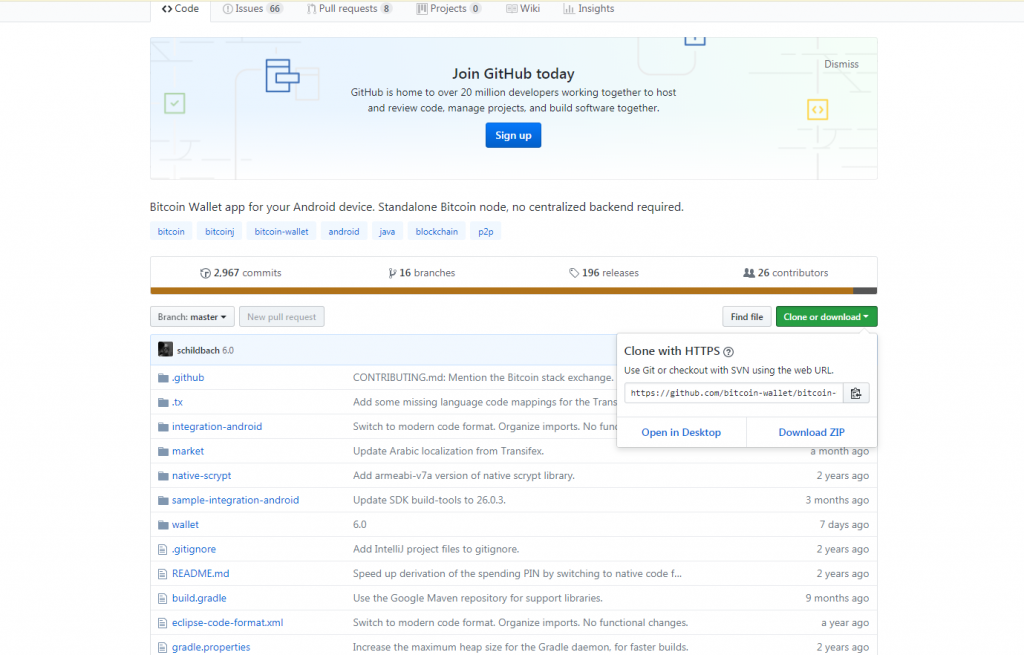This screenshot has height=655, width=1024.
Task: Click Download ZIP
Action: click(811, 432)
